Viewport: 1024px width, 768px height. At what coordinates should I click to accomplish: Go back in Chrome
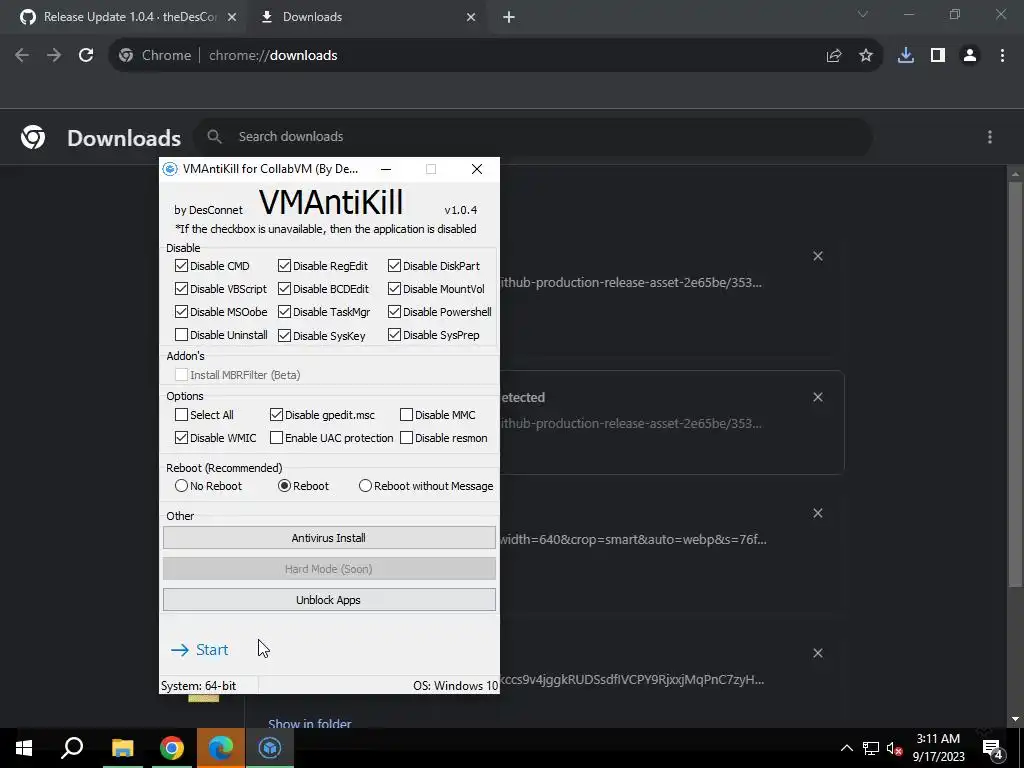22,56
